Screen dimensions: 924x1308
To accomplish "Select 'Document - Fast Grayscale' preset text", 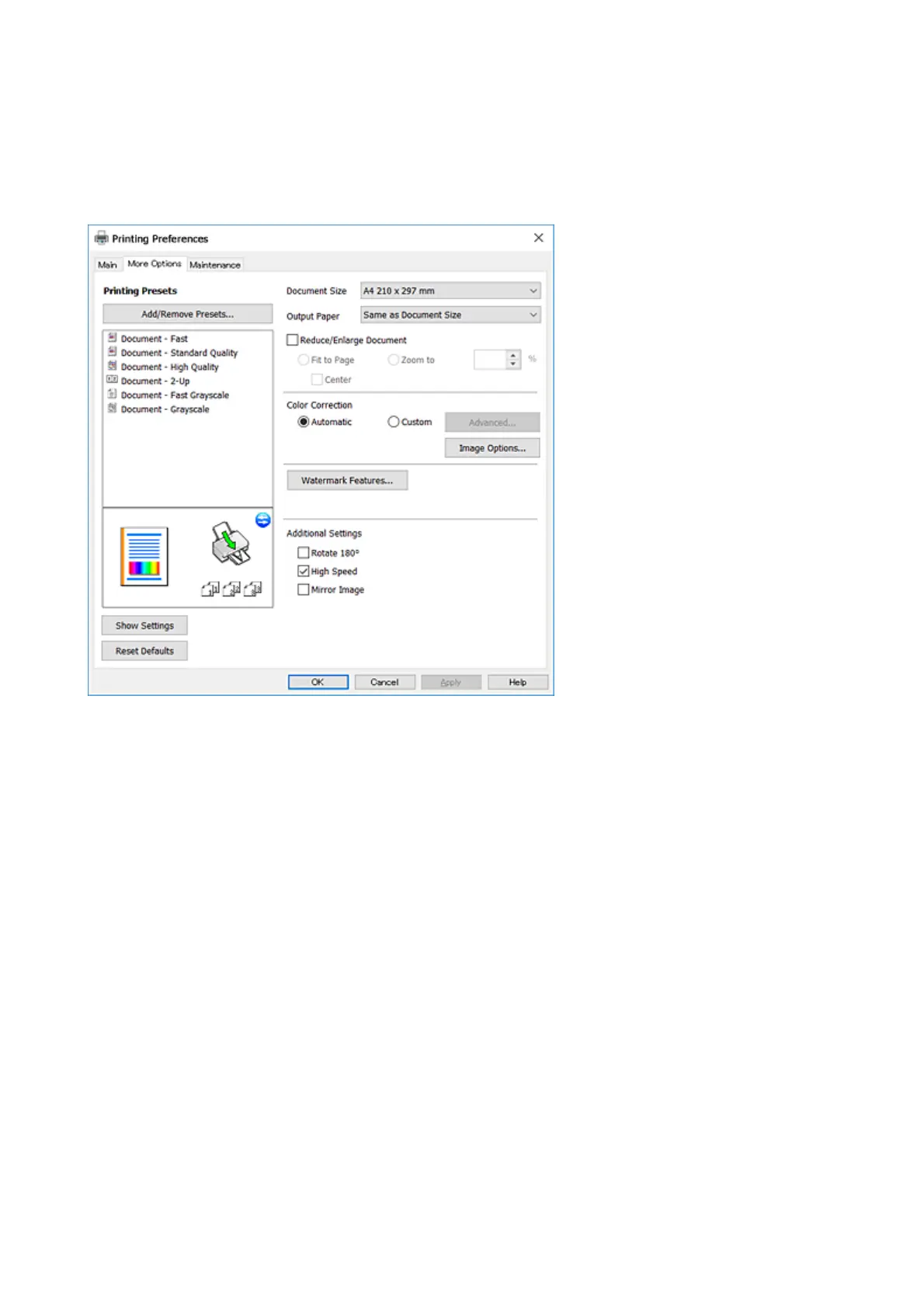I will coord(175,395).
